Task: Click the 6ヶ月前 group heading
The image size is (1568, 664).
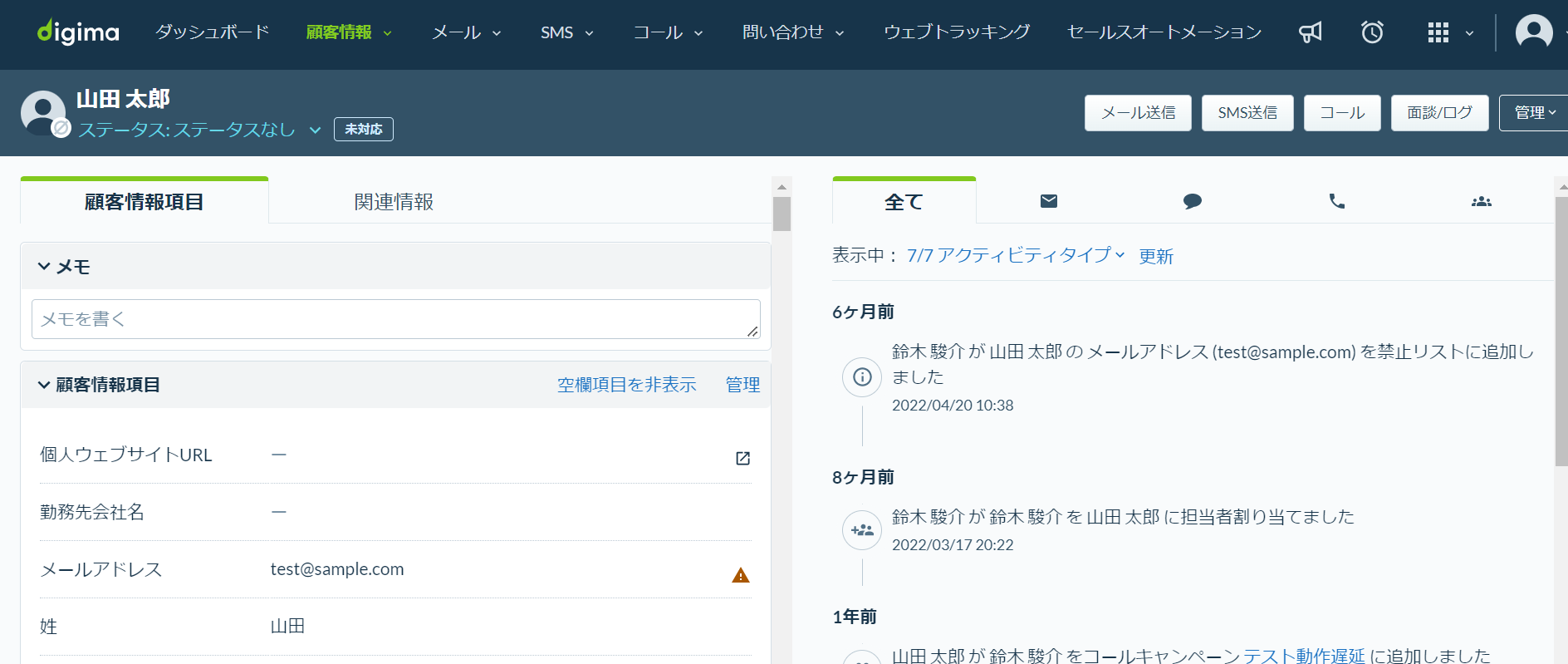Action: [x=863, y=312]
